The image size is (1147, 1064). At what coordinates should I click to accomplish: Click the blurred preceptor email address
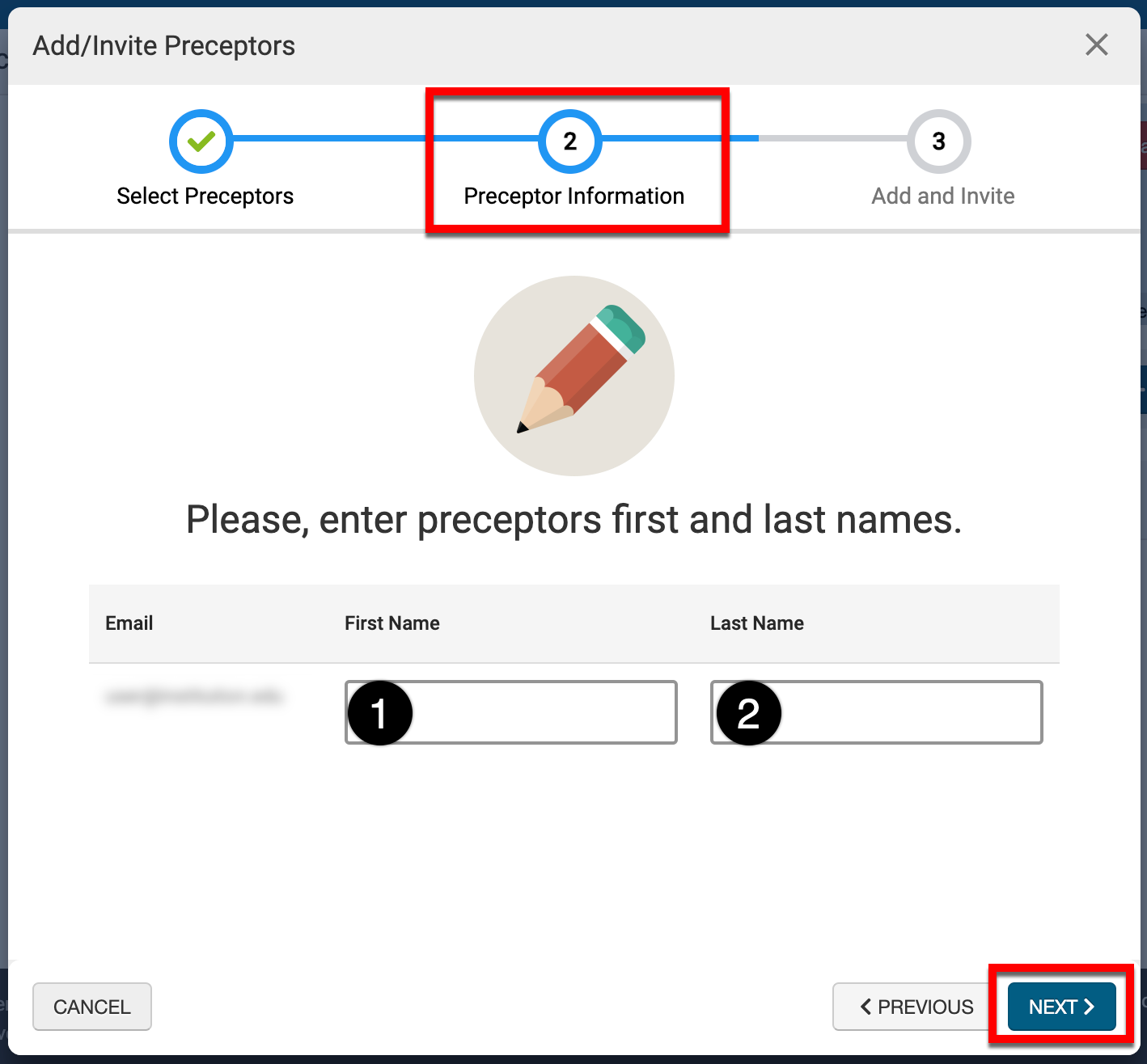click(x=194, y=696)
